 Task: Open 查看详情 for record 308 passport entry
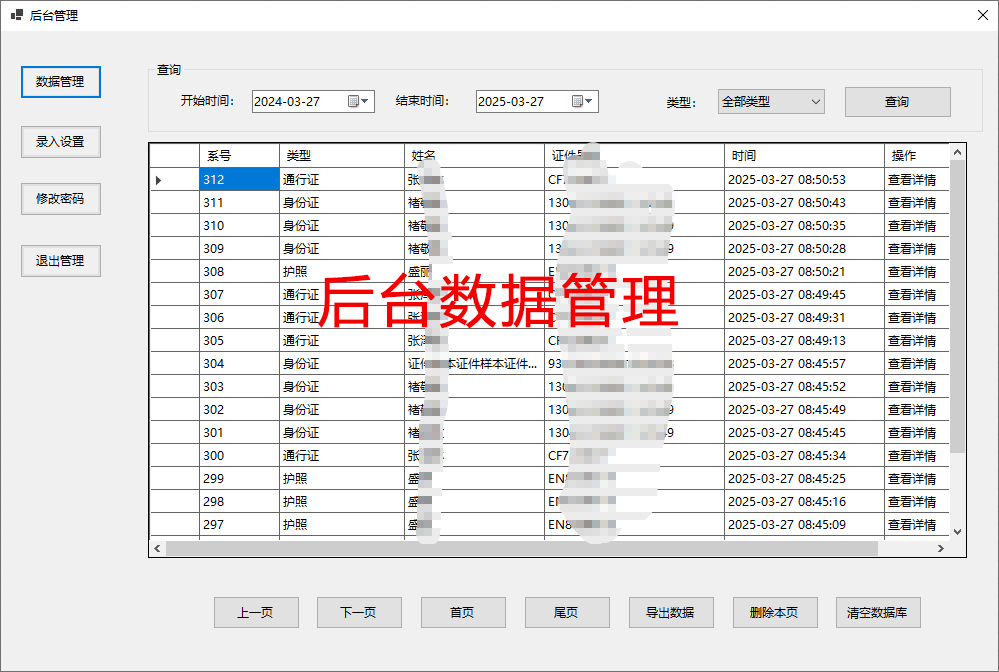point(914,271)
